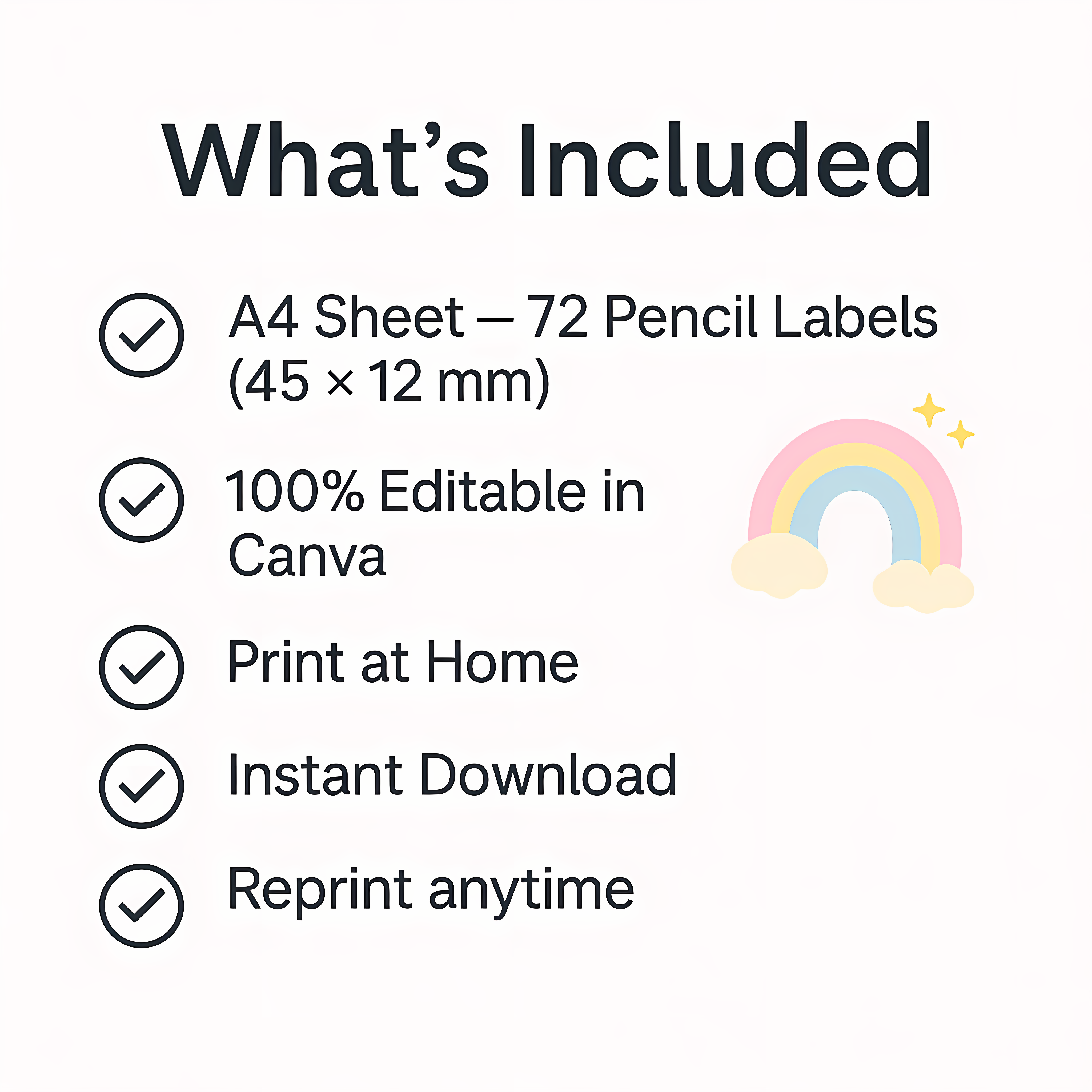Click the "What's Included" heading

click(546, 160)
